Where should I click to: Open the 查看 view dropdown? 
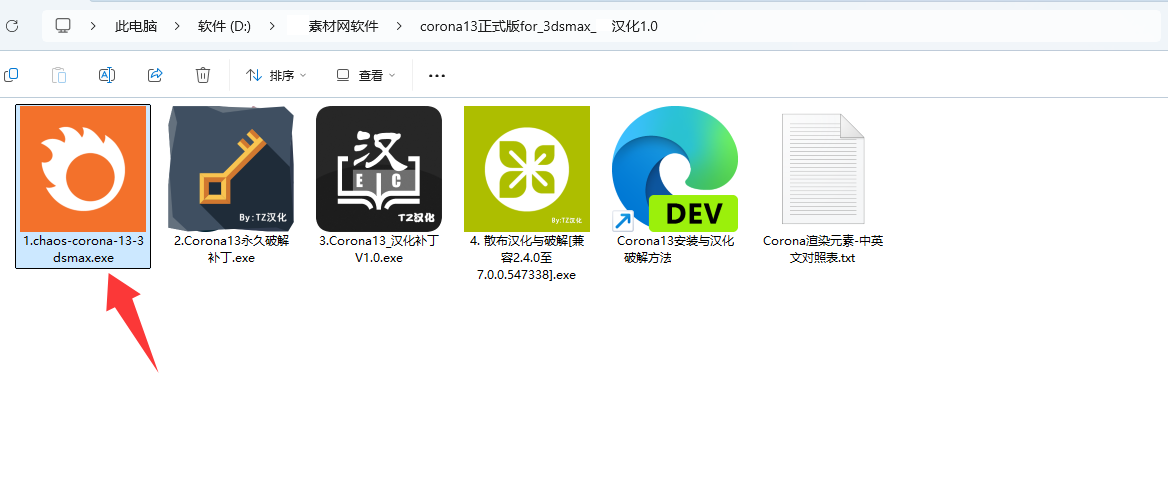click(x=366, y=75)
